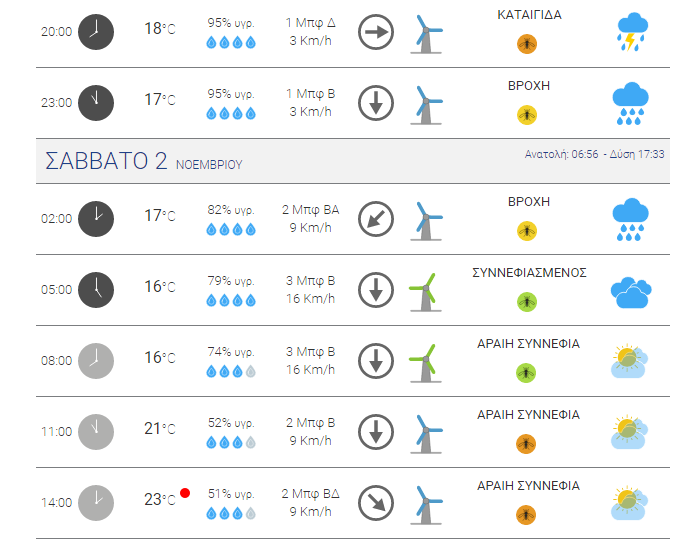Viewport: 688px width, 543px height.
Task: Click the orange mosquito badge under ΚΑΤΑΙΓΙΔΑ
Action: click(527, 44)
